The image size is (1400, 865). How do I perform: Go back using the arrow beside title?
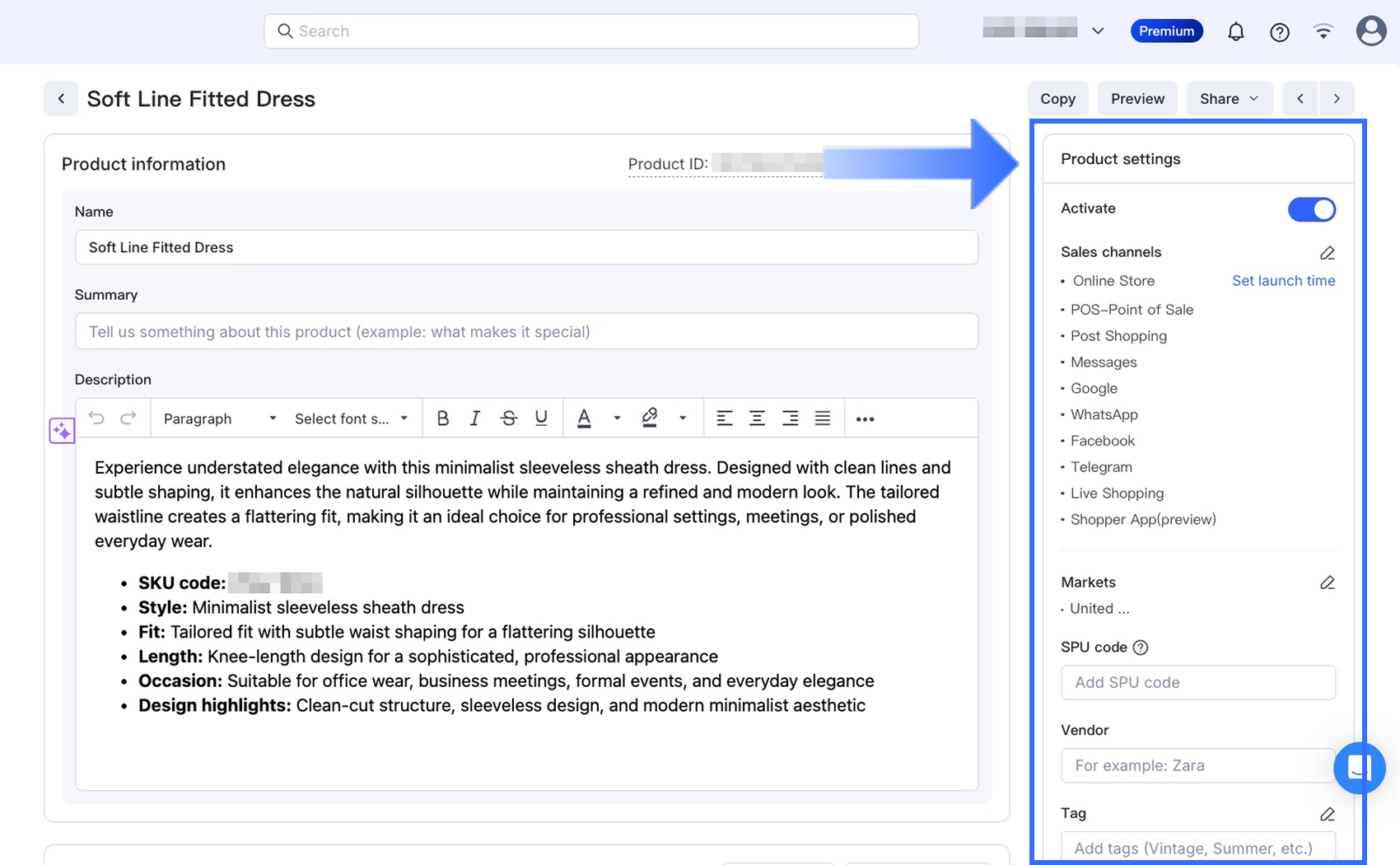61,99
